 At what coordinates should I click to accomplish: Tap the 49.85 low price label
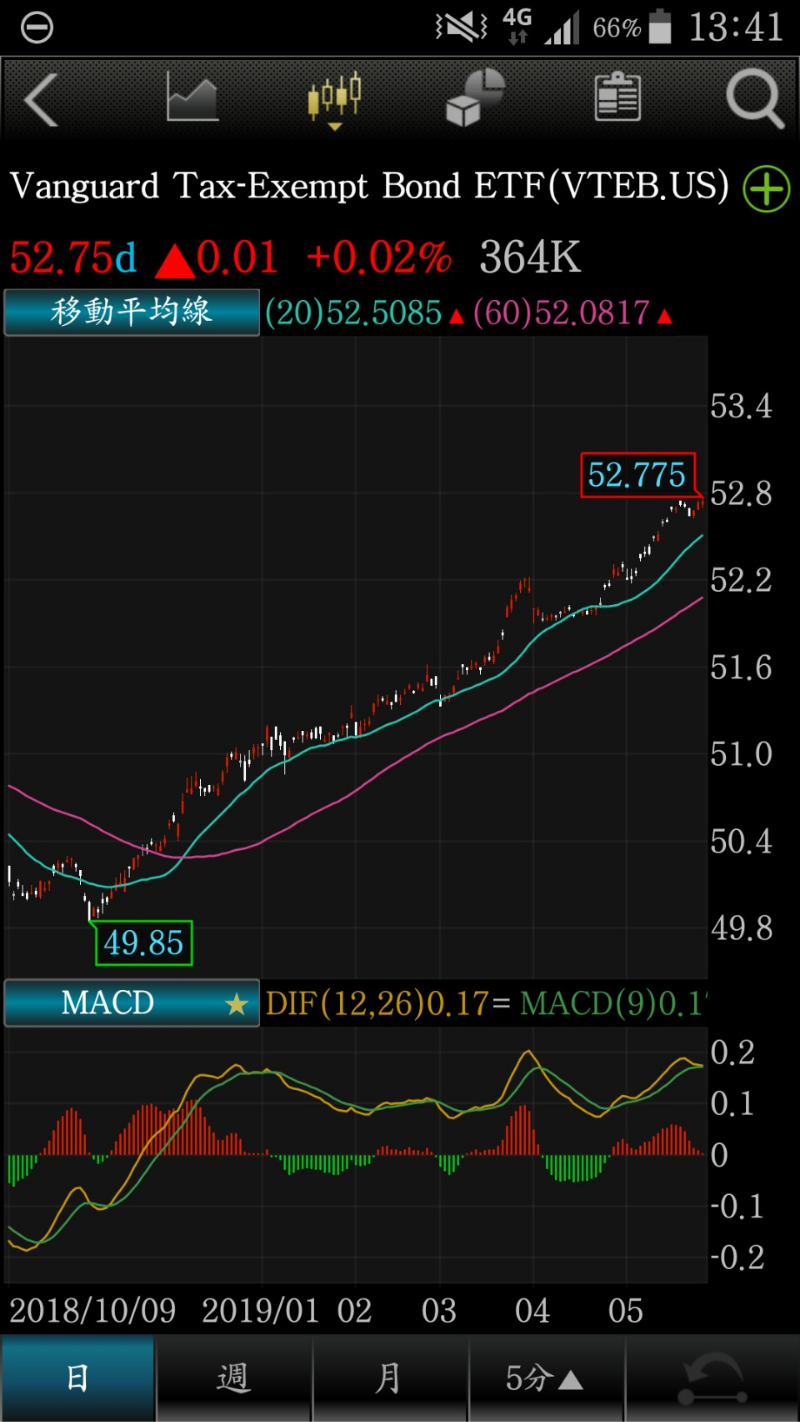(144, 943)
